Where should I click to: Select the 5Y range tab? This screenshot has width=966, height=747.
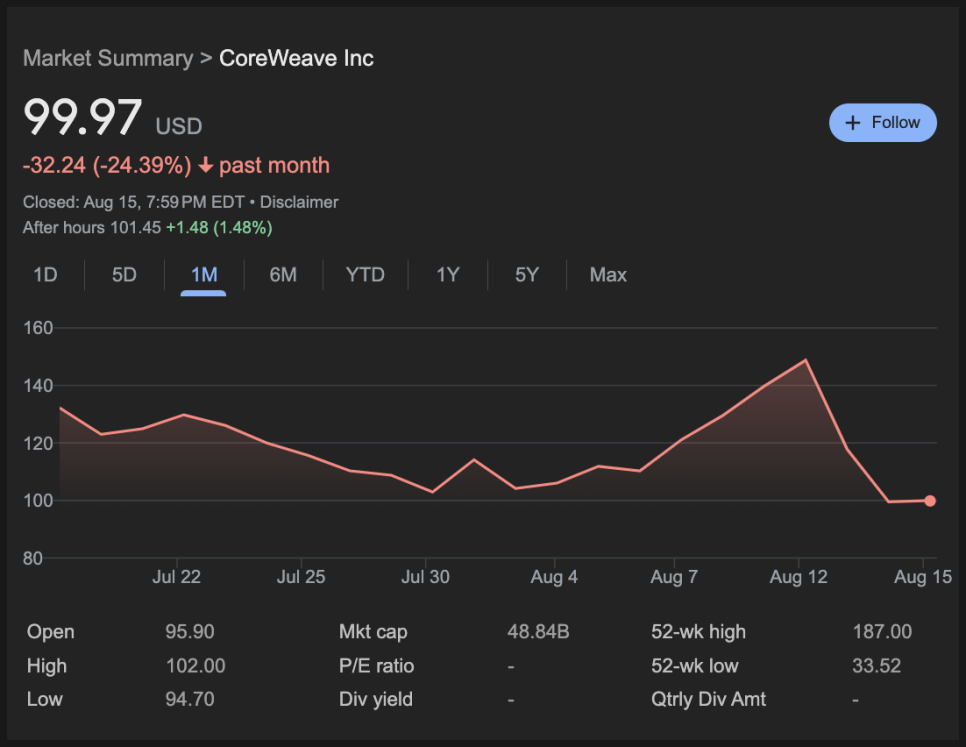point(527,275)
